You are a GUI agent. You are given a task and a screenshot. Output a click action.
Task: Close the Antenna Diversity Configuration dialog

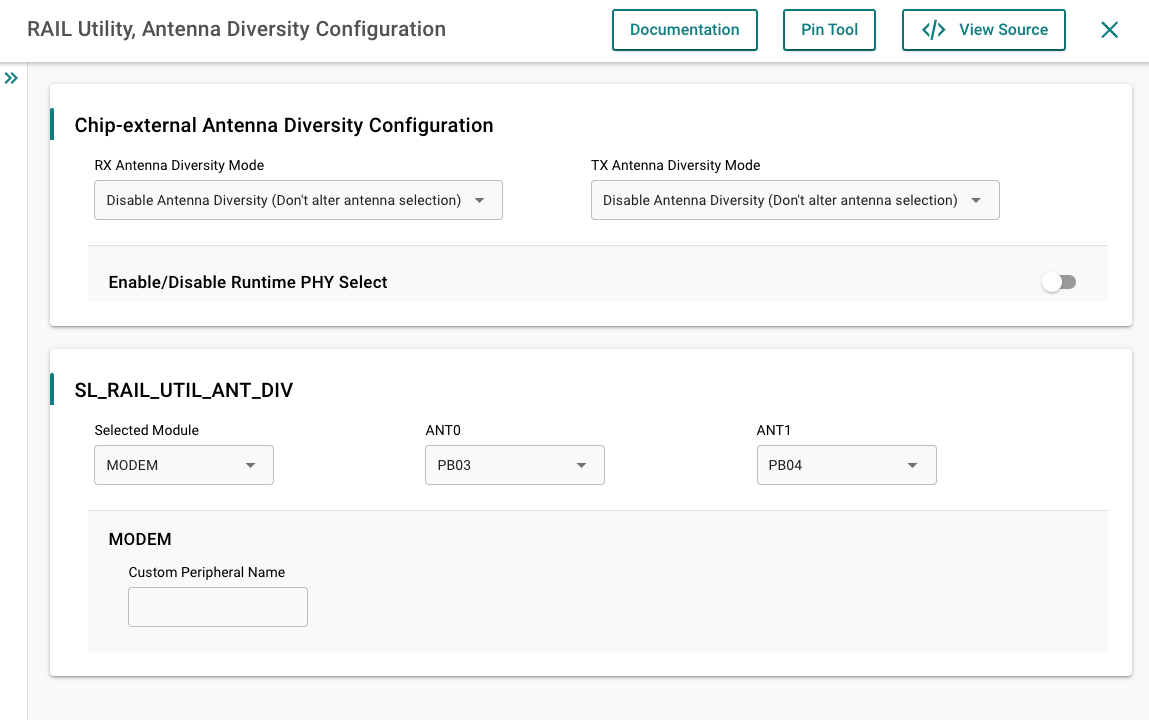[1108, 29]
